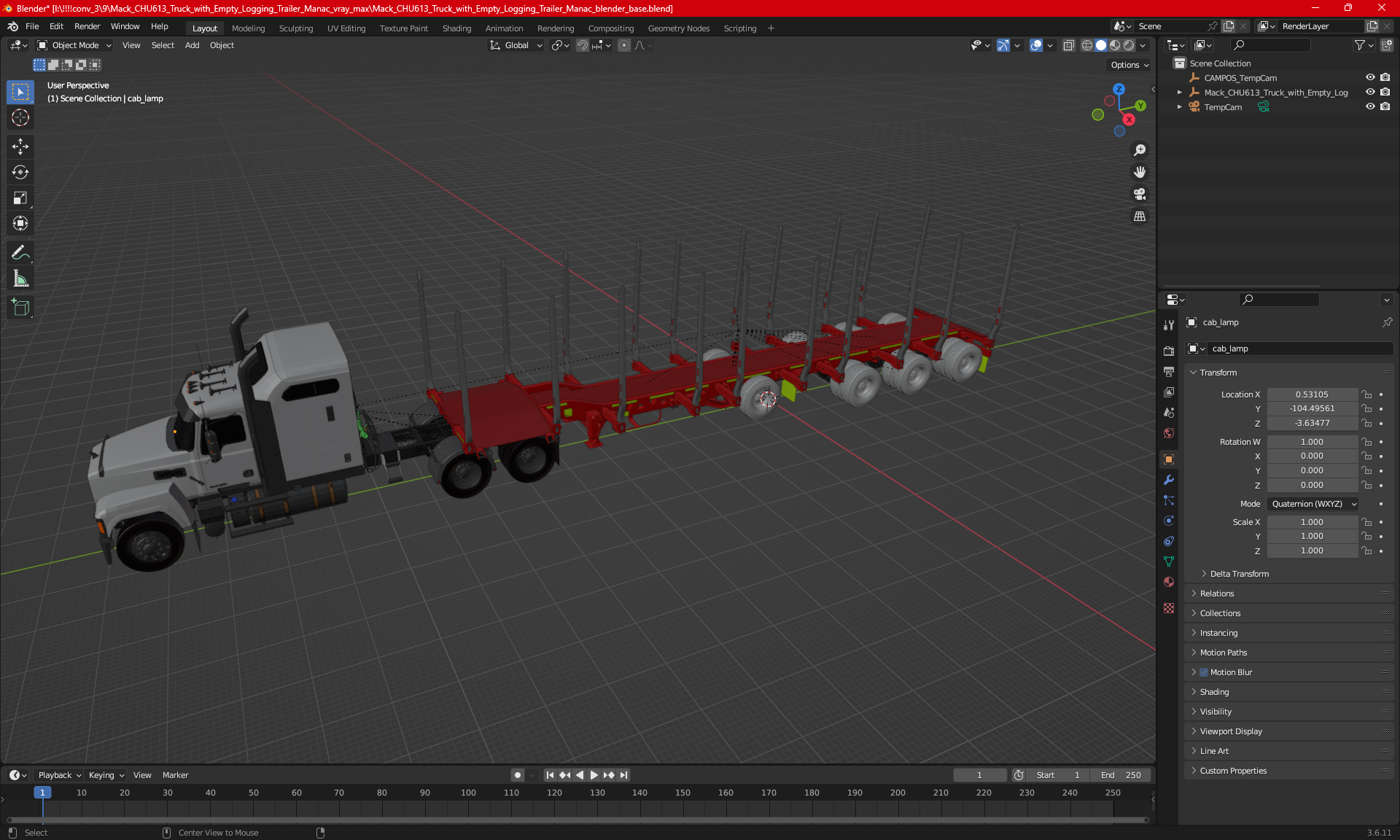Toggle lock on Scale Z
The image size is (1400, 840).
[1366, 551]
